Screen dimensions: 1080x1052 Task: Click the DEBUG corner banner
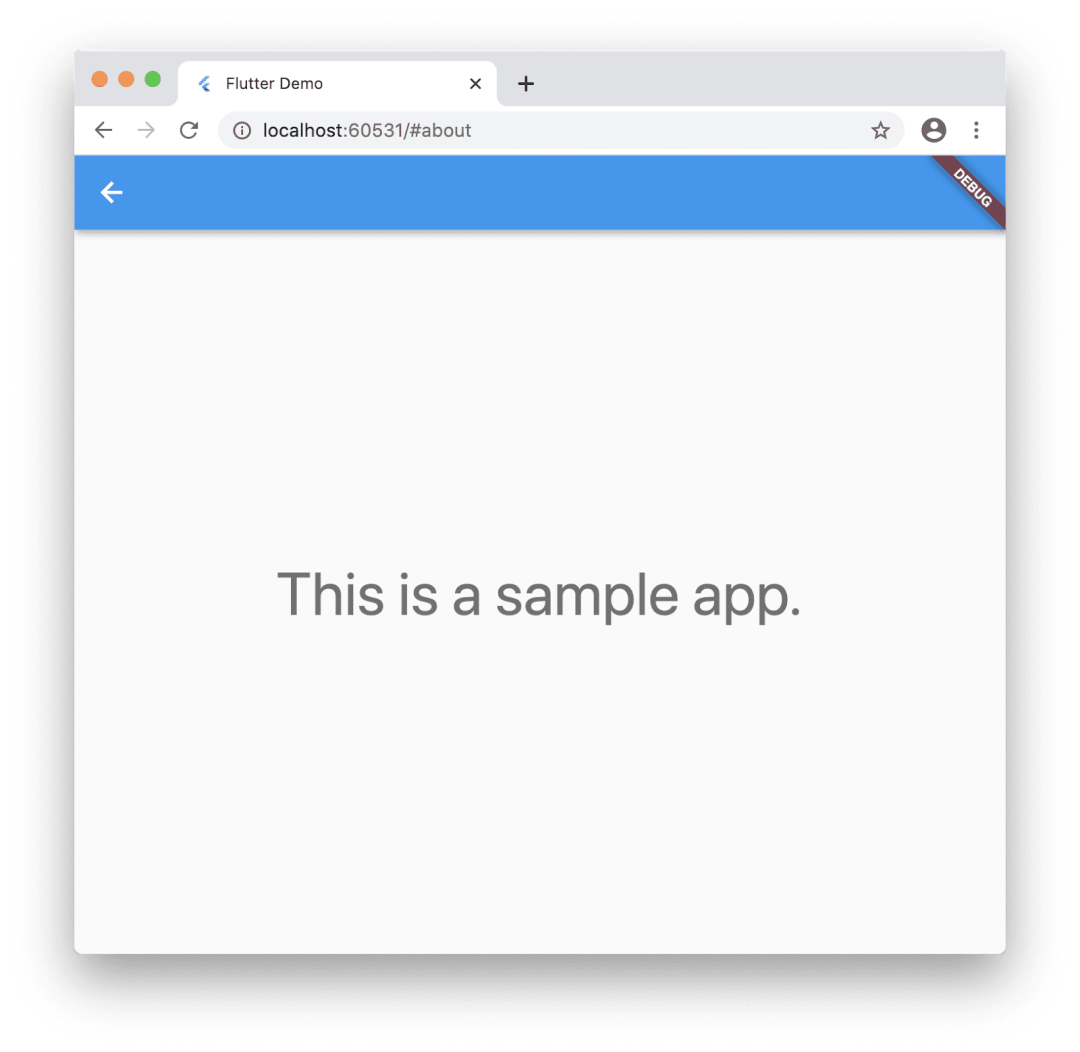pyautogui.click(x=972, y=187)
